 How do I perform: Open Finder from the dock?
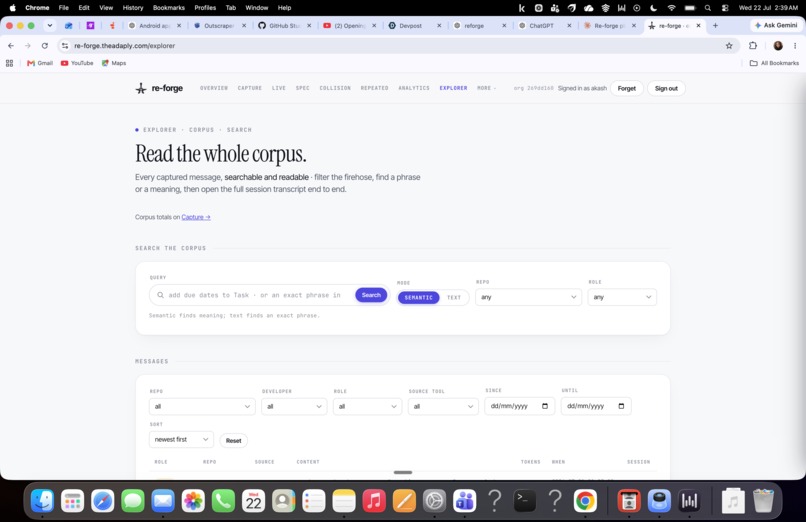[x=42, y=501]
